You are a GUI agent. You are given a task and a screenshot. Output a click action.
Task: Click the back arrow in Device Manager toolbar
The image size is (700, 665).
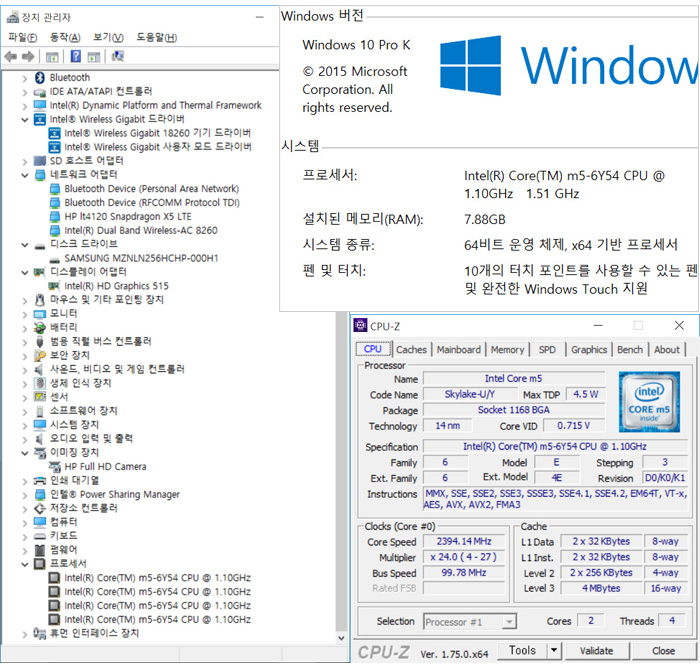coord(11,57)
